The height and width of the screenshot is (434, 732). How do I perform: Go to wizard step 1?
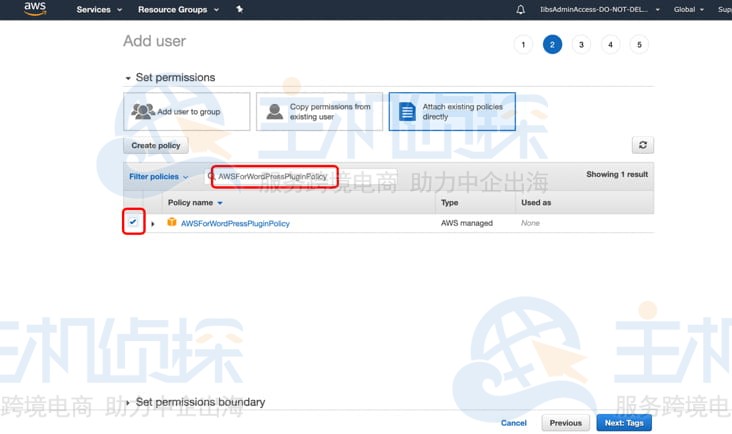click(x=523, y=45)
